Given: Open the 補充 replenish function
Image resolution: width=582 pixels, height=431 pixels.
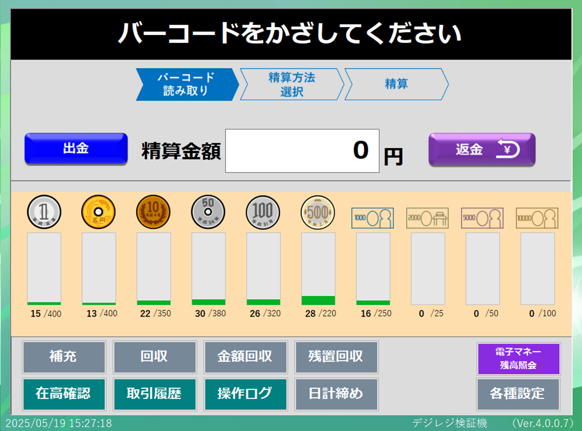Looking at the screenshot, I should point(64,357).
